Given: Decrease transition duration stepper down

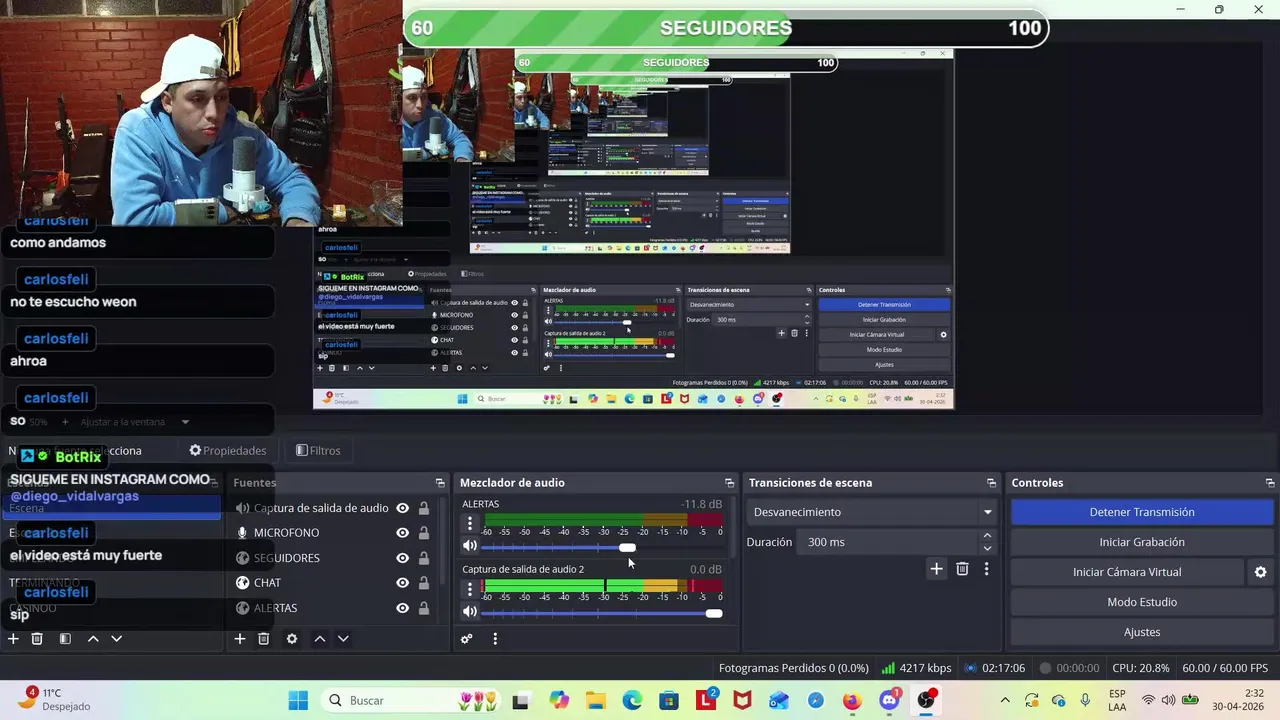Looking at the screenshot, I should point(987,548).
